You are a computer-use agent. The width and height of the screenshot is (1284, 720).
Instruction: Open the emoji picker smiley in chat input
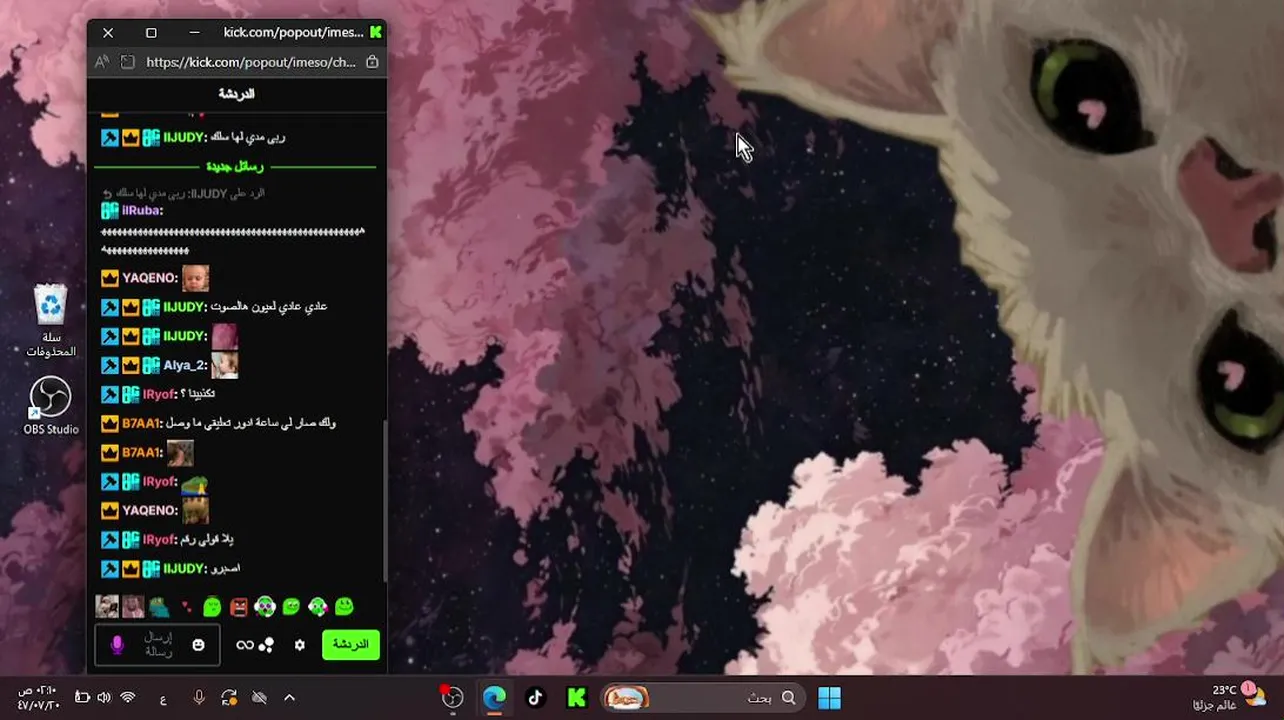(x=198, y=645)
